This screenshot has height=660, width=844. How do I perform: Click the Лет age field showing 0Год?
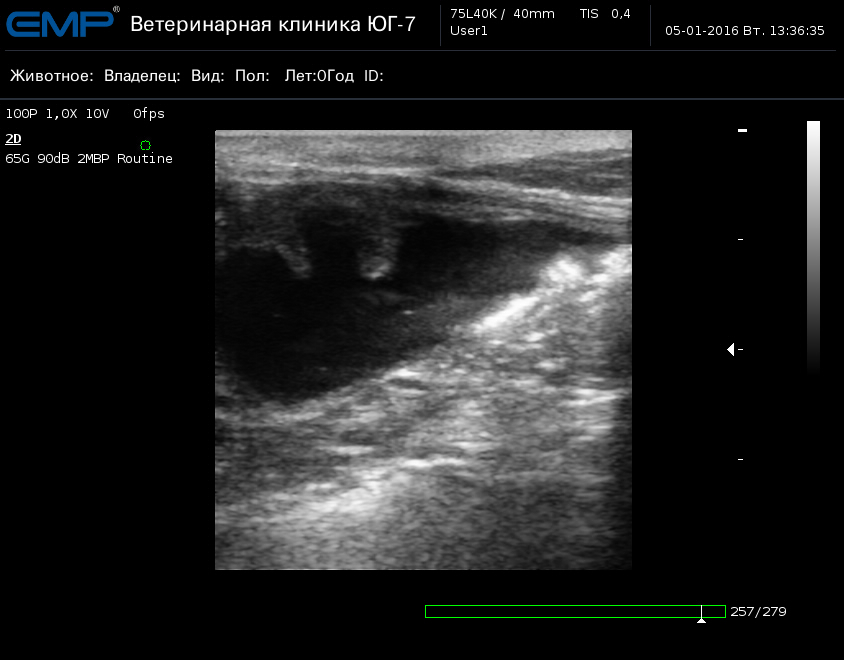click(x=319, y=76)
